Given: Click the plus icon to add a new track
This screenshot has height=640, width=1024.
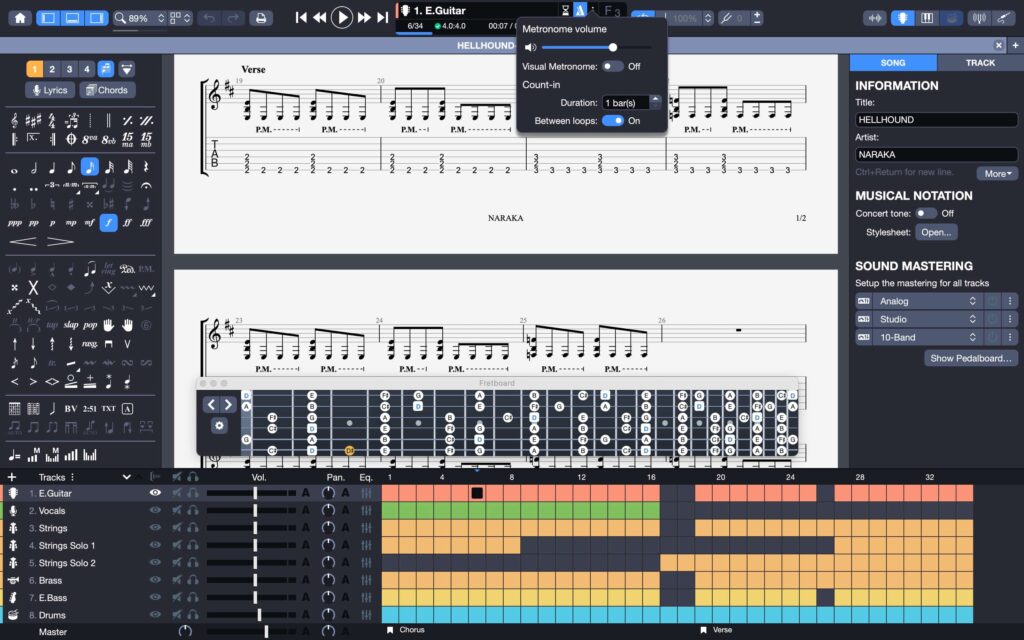Looking at the screenshot, I should coord(10,477).
